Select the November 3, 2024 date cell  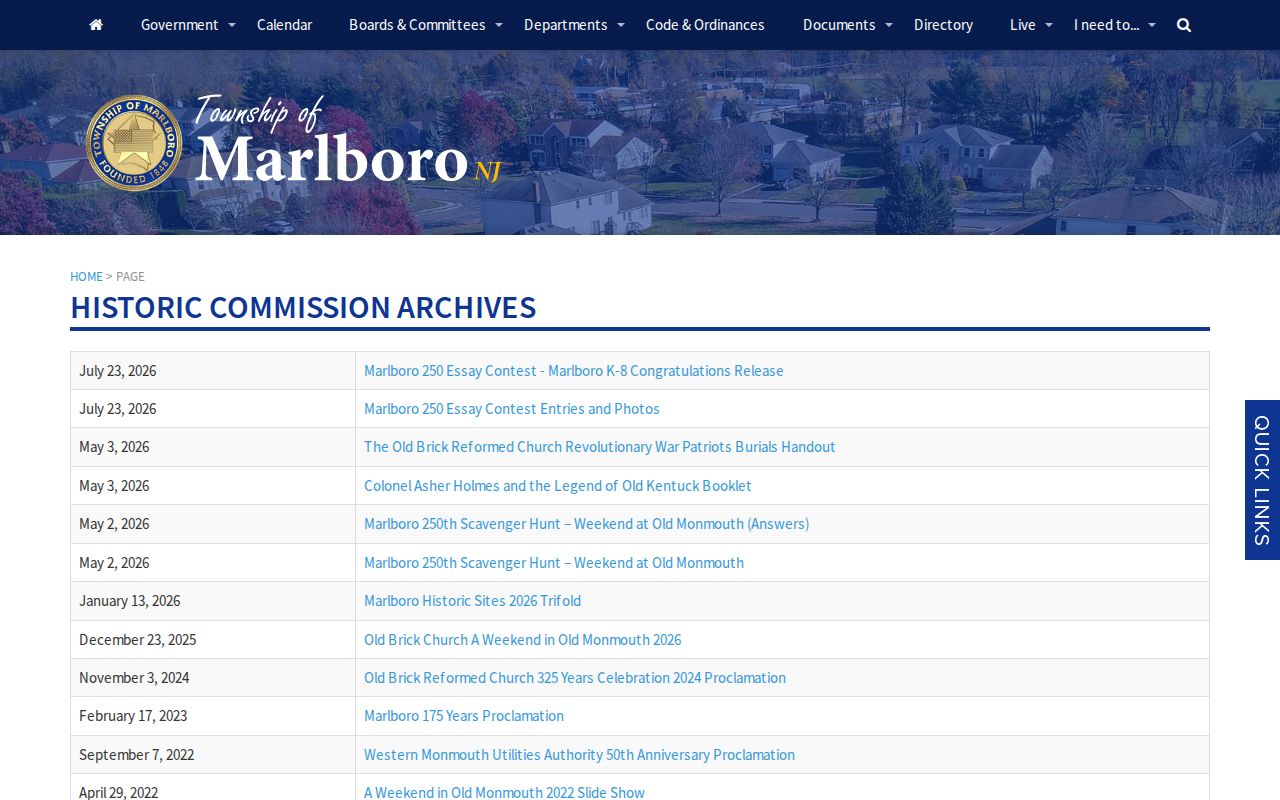[x=213, y=678]
